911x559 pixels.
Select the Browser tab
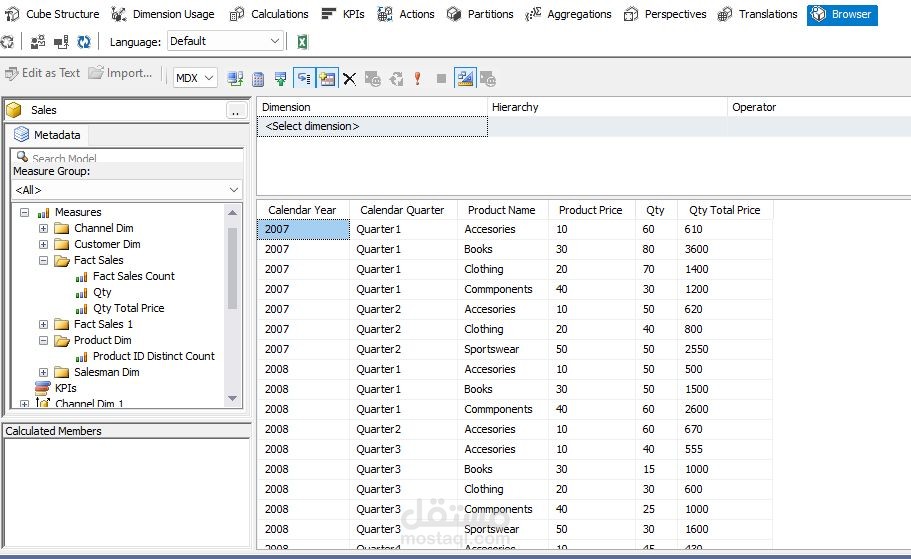(842, 15)
